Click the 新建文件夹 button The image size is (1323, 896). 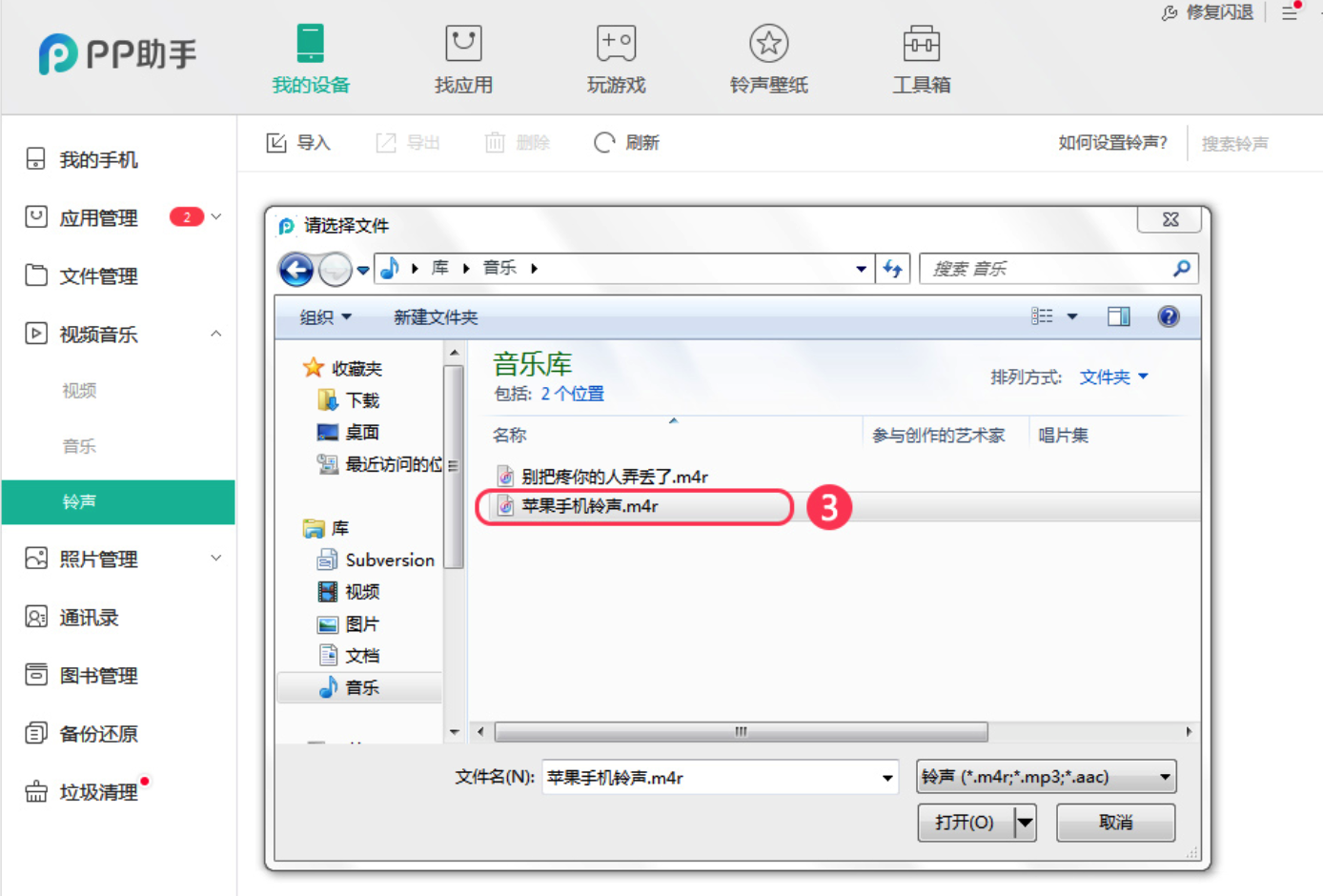(436, 316)
